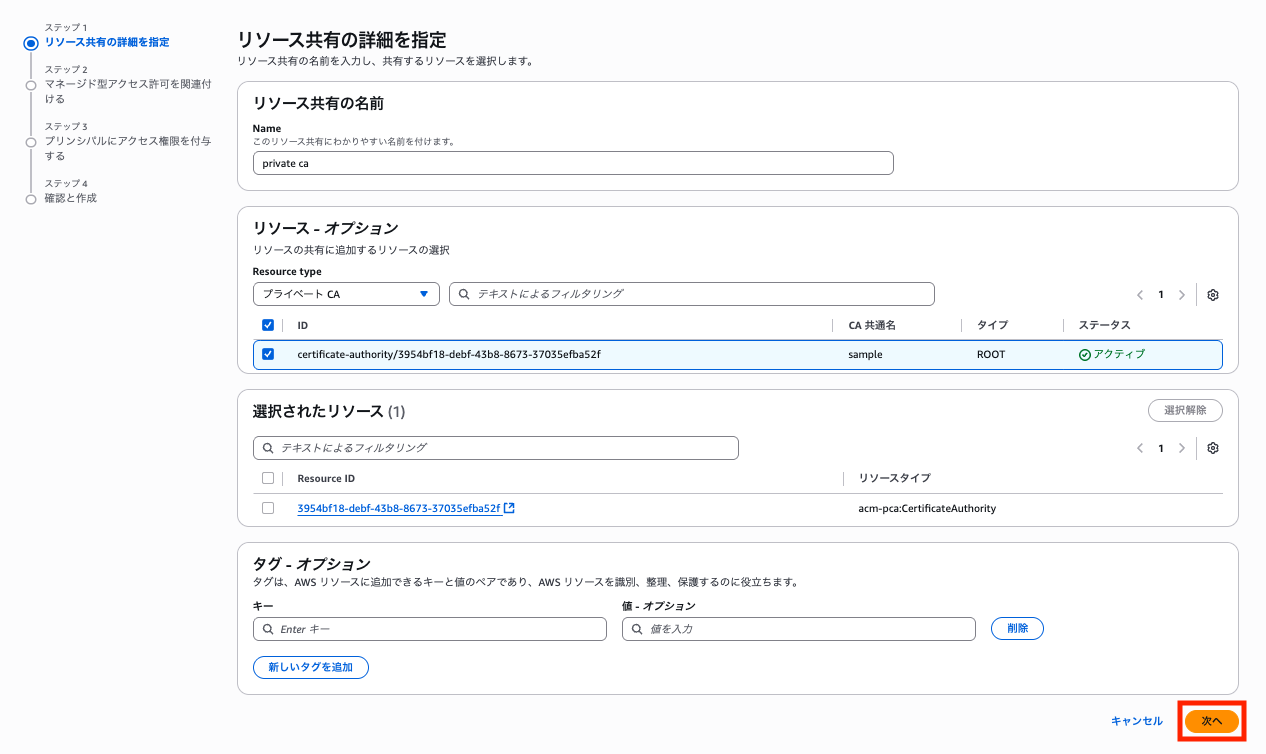This screenshot has width=1266, height=754.
Task: Go to step リソース共有の詳細を指定
Action: pos(107,42)
